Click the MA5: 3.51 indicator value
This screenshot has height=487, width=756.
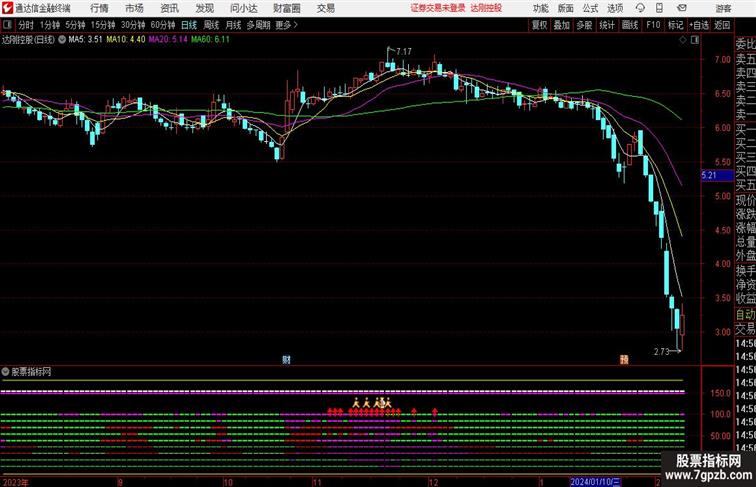click(85, 40)
